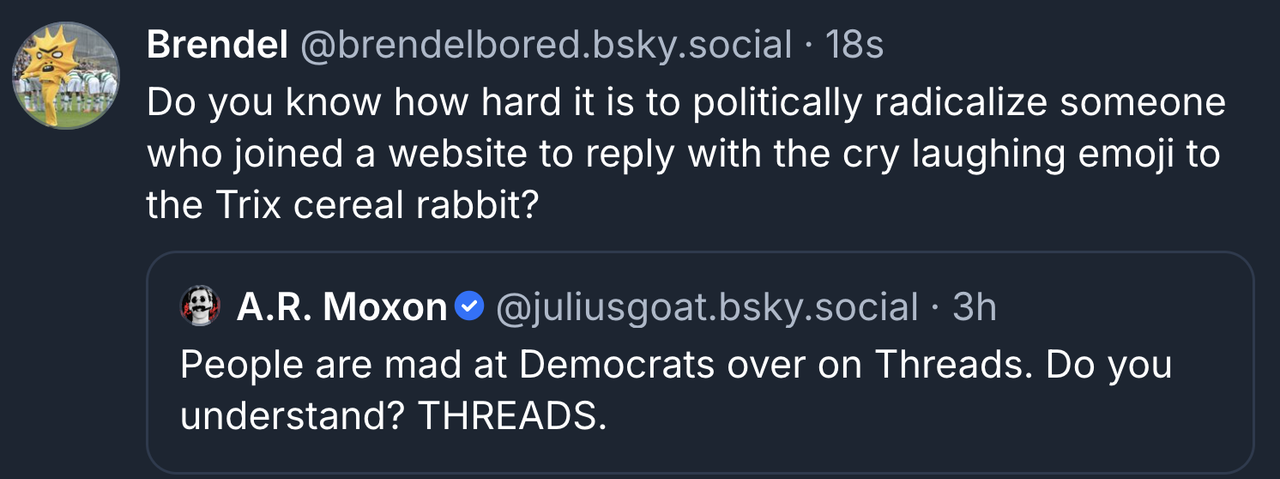Click Brendel's sun mascot profile avatar
Image resolution: width=1280 pixels, height=479 pixels.
click(65, 75)
